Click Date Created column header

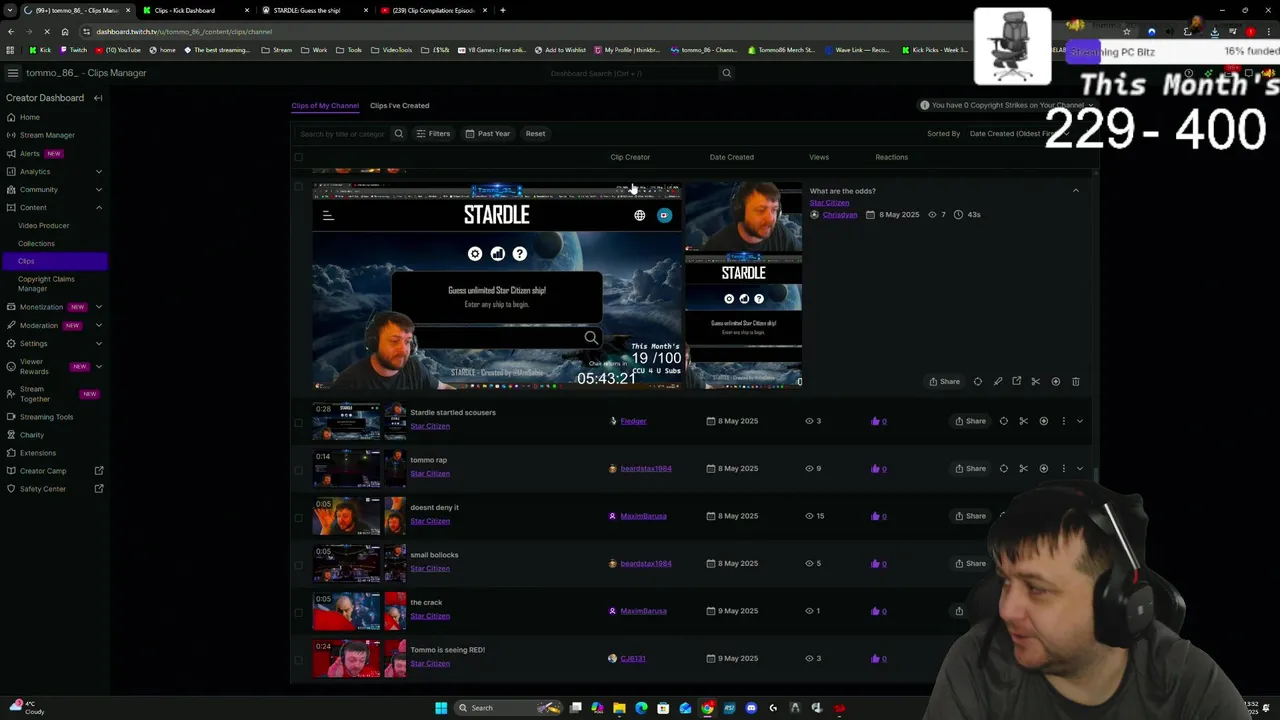(732, 157)
